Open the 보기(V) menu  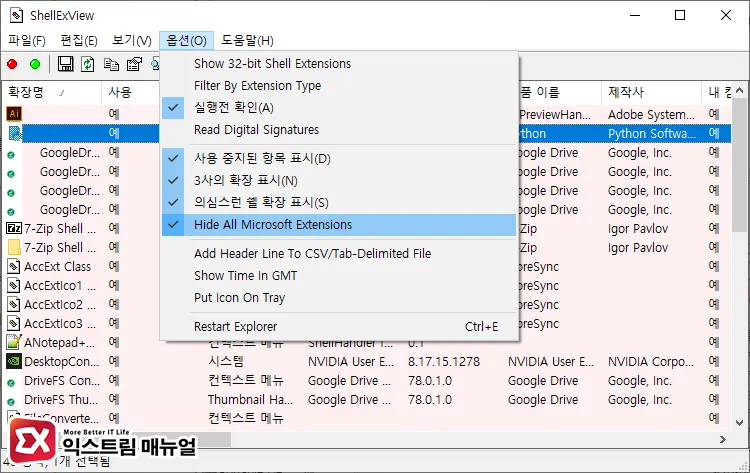[132, 40]
